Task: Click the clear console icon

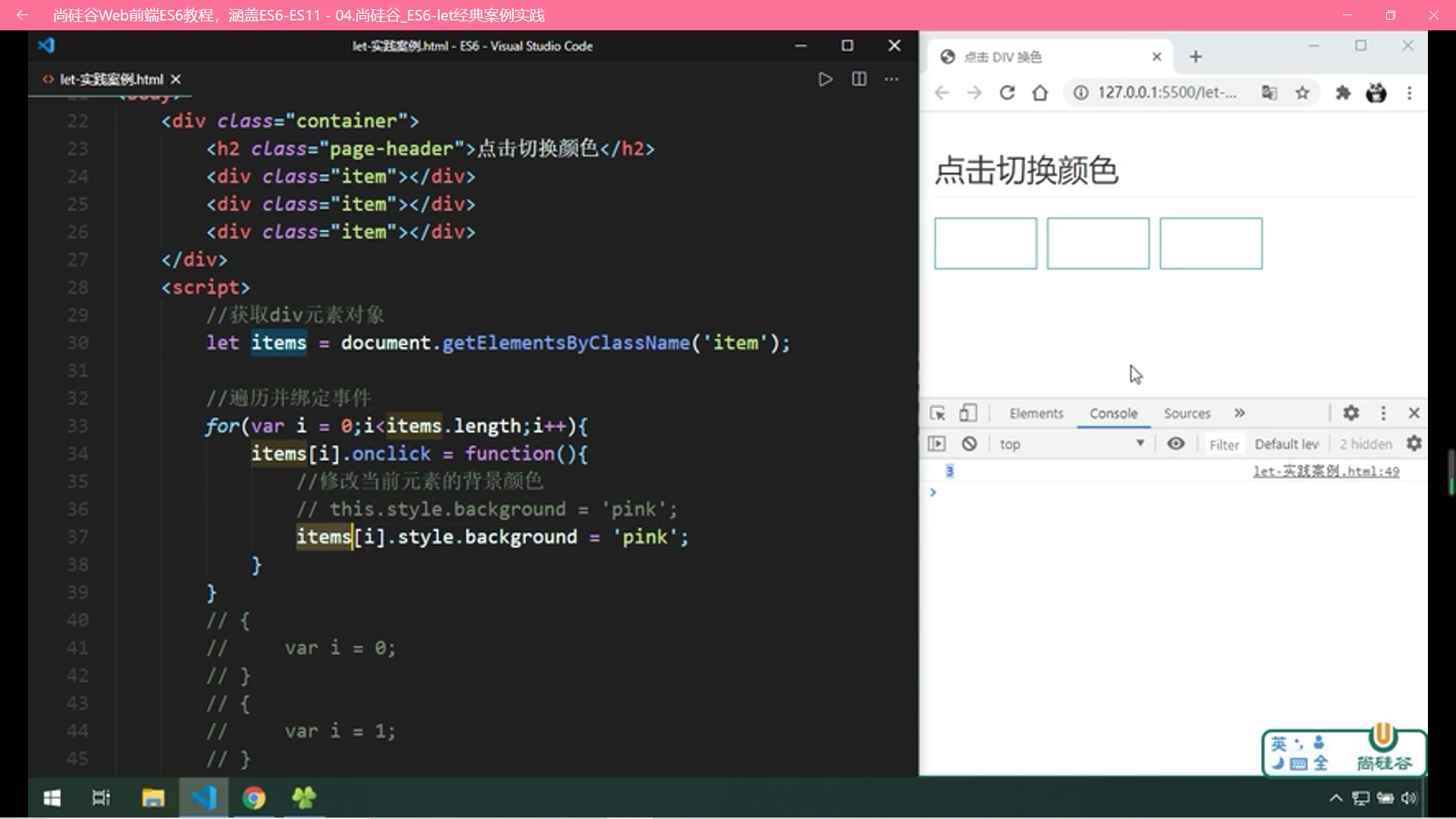Action: 969,444
